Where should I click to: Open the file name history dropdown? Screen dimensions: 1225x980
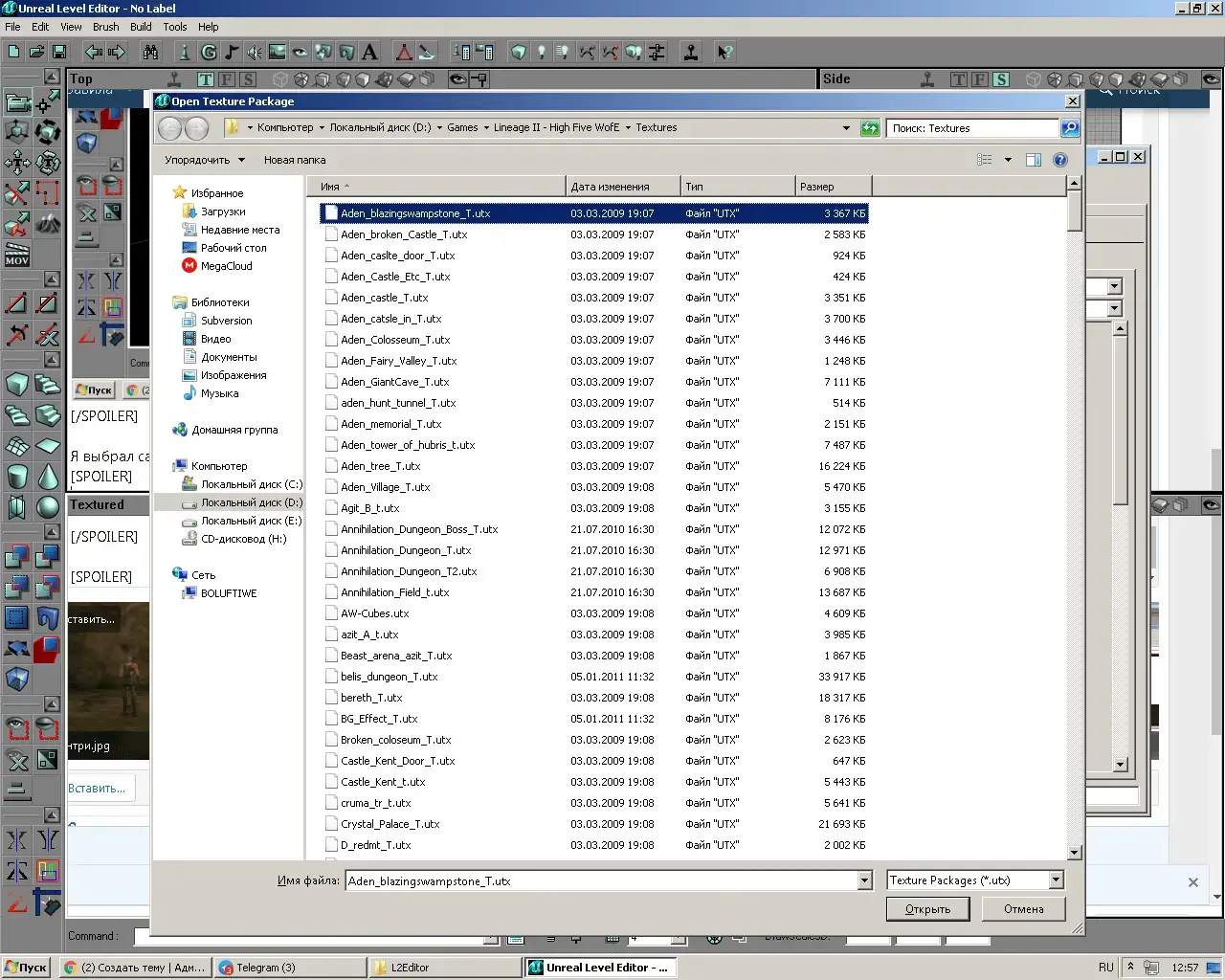pyautogui.click(x=865, y=881)
